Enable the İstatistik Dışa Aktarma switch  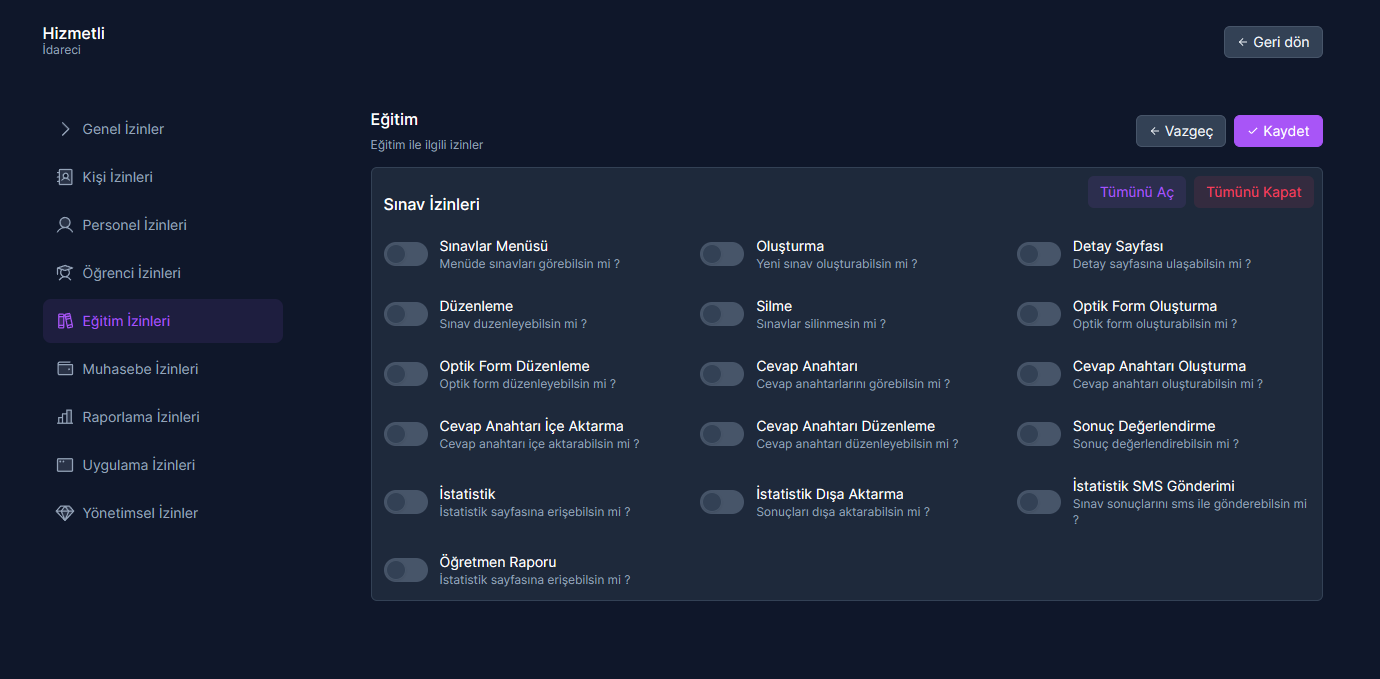coord(722,502)
